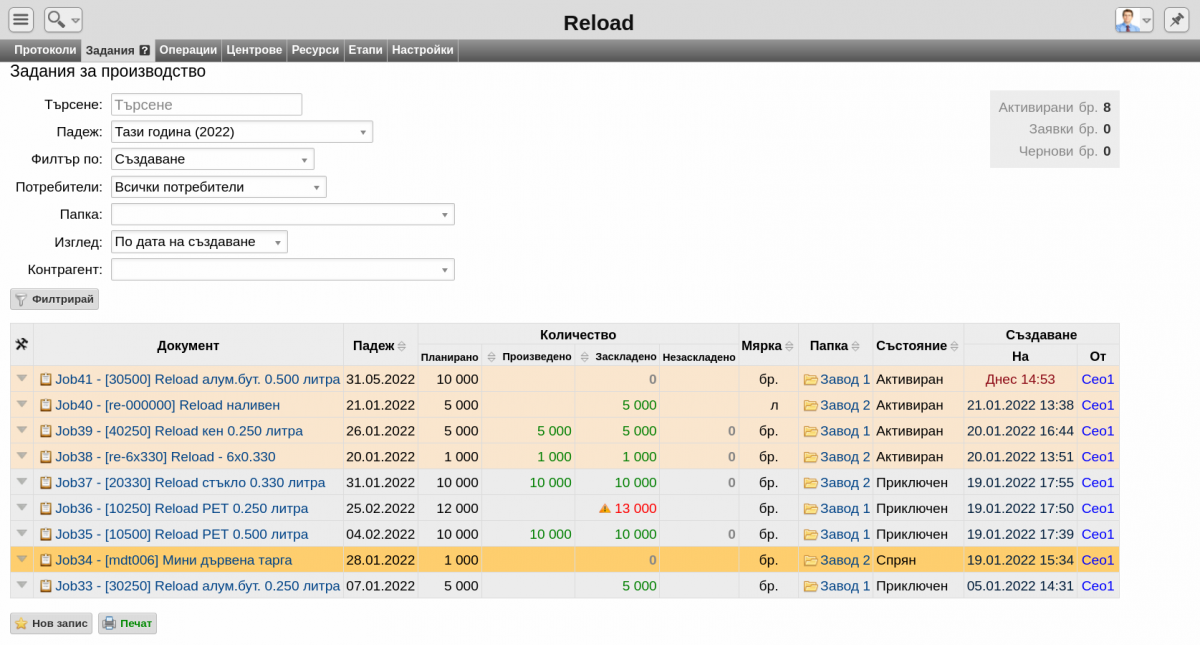The image size is (1200, 645).
Task: Click the Филтрирай button
Action: point(55,298)
